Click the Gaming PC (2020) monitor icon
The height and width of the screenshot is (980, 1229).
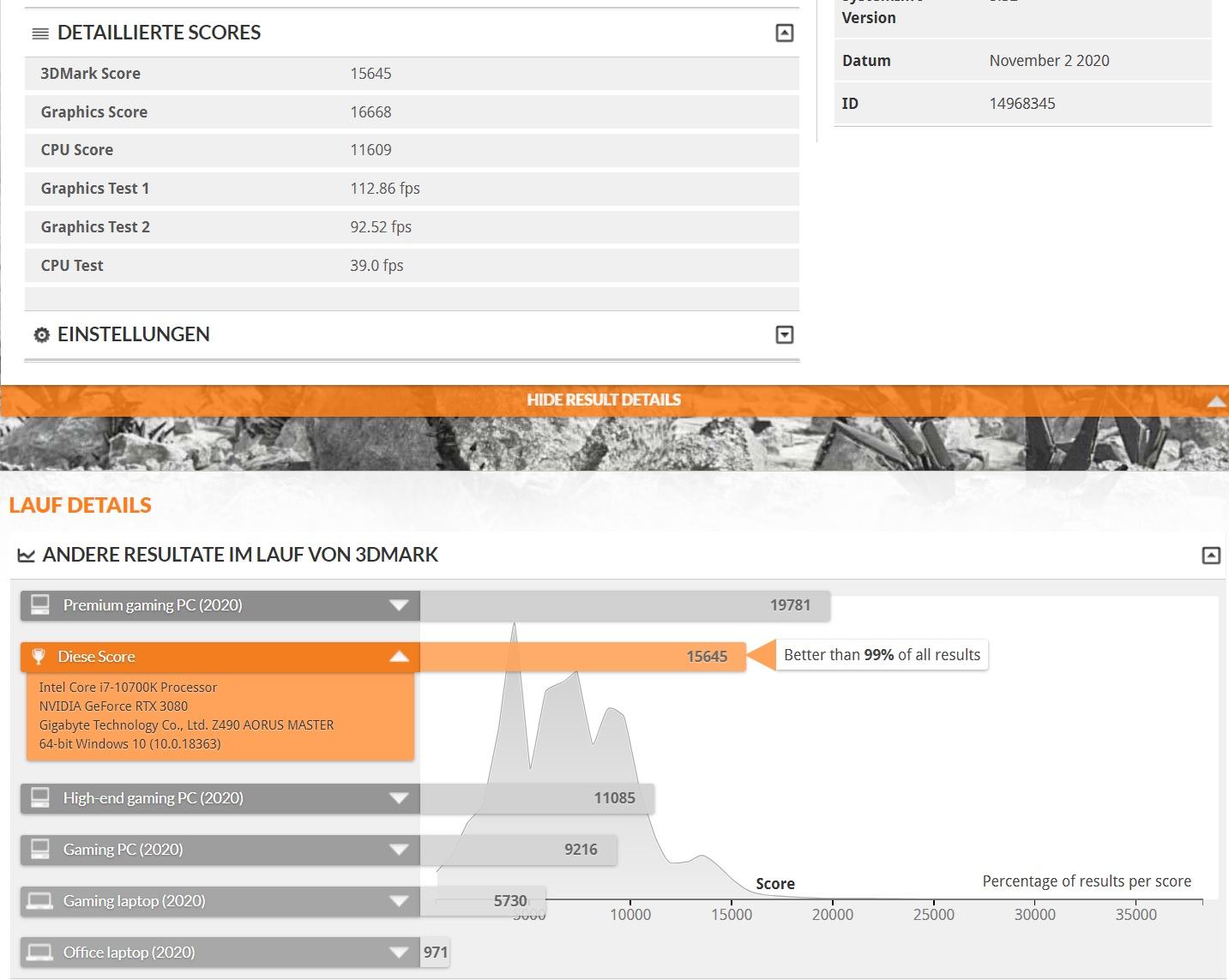(39, 850)
